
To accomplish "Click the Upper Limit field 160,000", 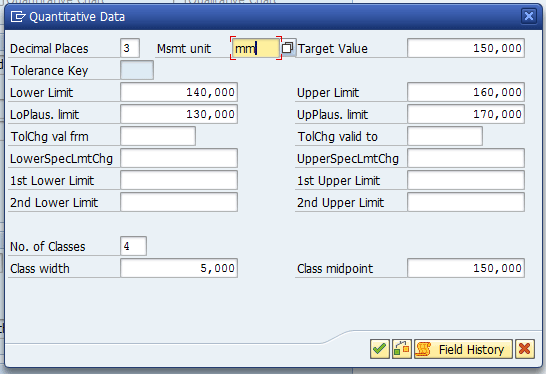I will [466, 92].
